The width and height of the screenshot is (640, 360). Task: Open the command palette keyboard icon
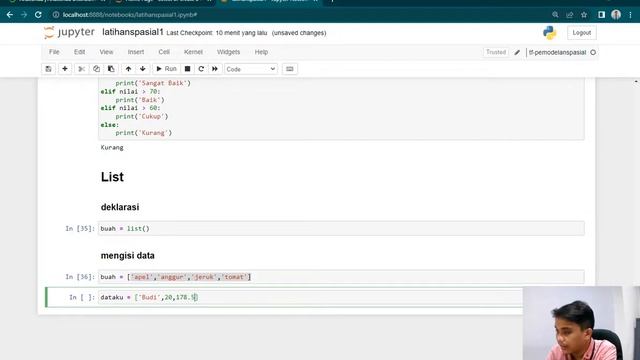290,69
